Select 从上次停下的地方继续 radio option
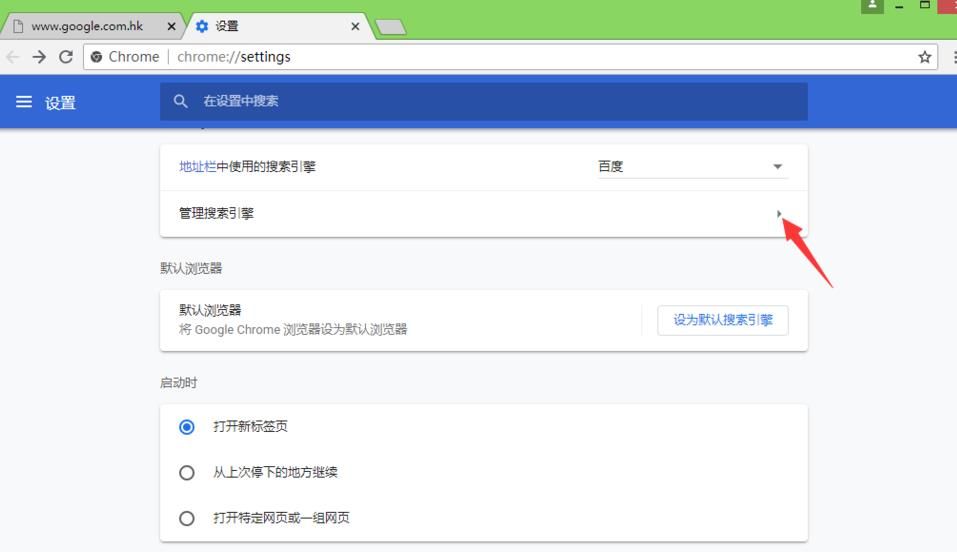Screen dimensions: 957x552 click(x=187, y=473)
